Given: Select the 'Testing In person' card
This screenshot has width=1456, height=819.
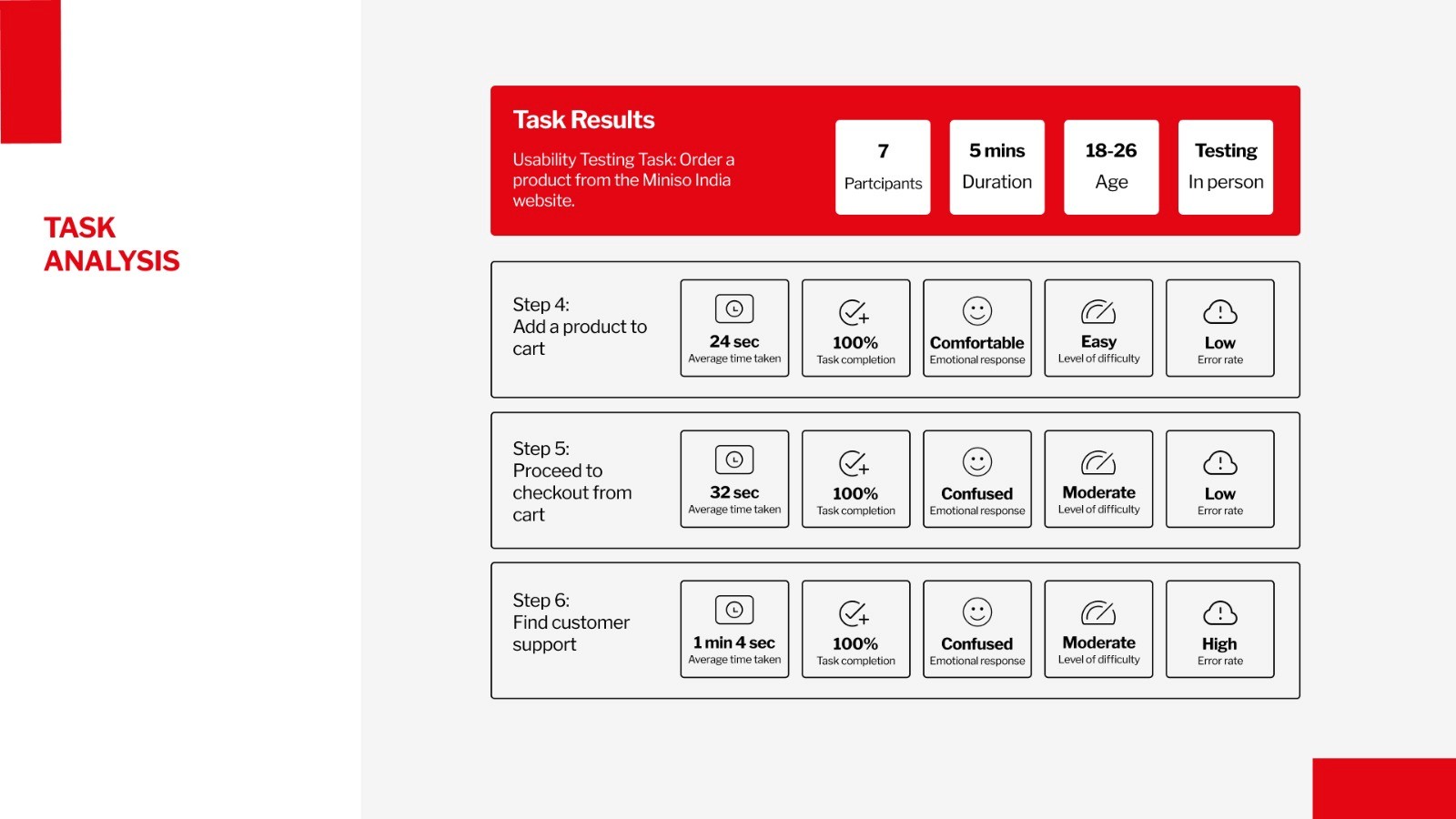Looking at the screenshot, I should 1226,167.
